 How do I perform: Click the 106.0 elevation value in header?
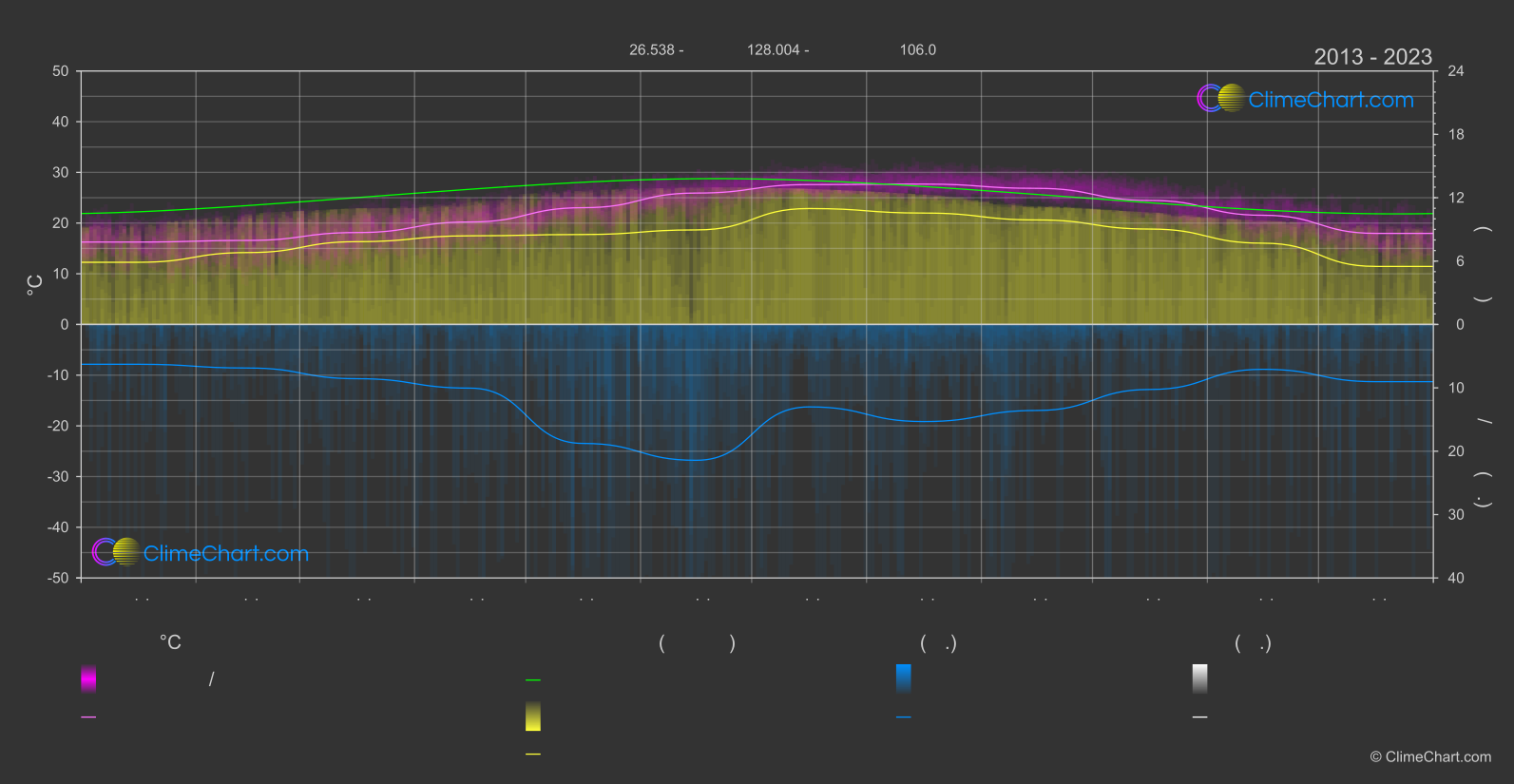tap(918, 49)
